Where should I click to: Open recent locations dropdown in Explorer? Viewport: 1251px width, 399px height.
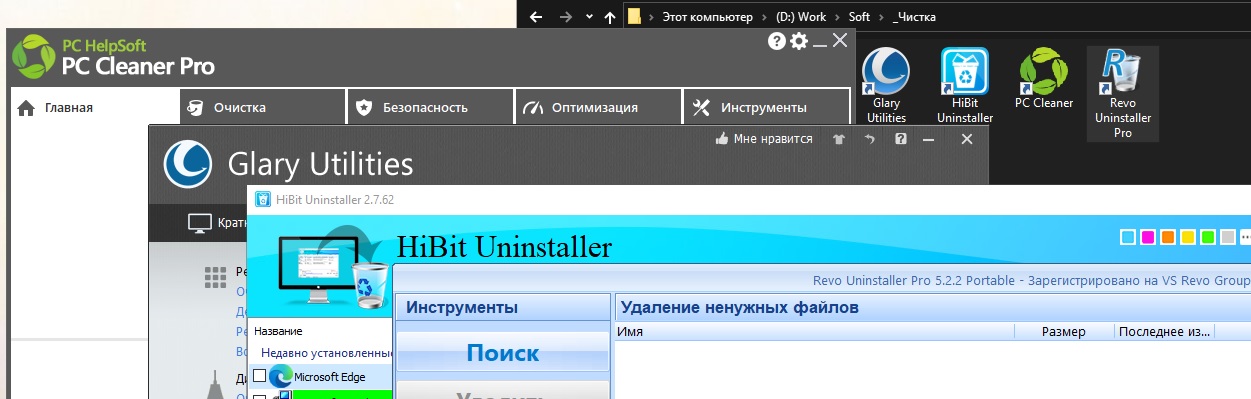pos(589,17)
